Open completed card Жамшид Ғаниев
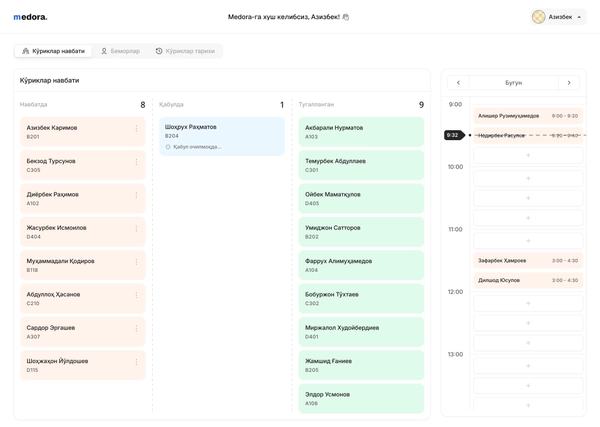Image resolution: width=600 pixels, height=427 pixels. [x=361, y=365]
